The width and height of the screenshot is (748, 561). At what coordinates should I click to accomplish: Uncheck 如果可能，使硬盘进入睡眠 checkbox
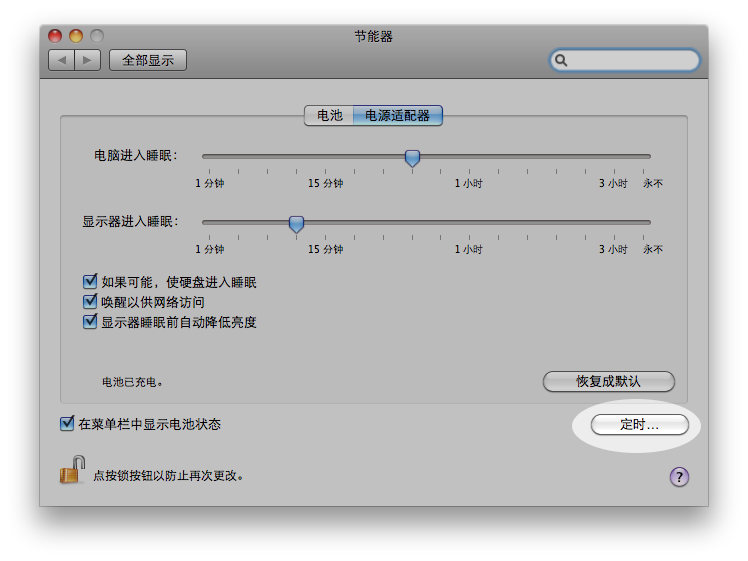click(x=90, y=281)
